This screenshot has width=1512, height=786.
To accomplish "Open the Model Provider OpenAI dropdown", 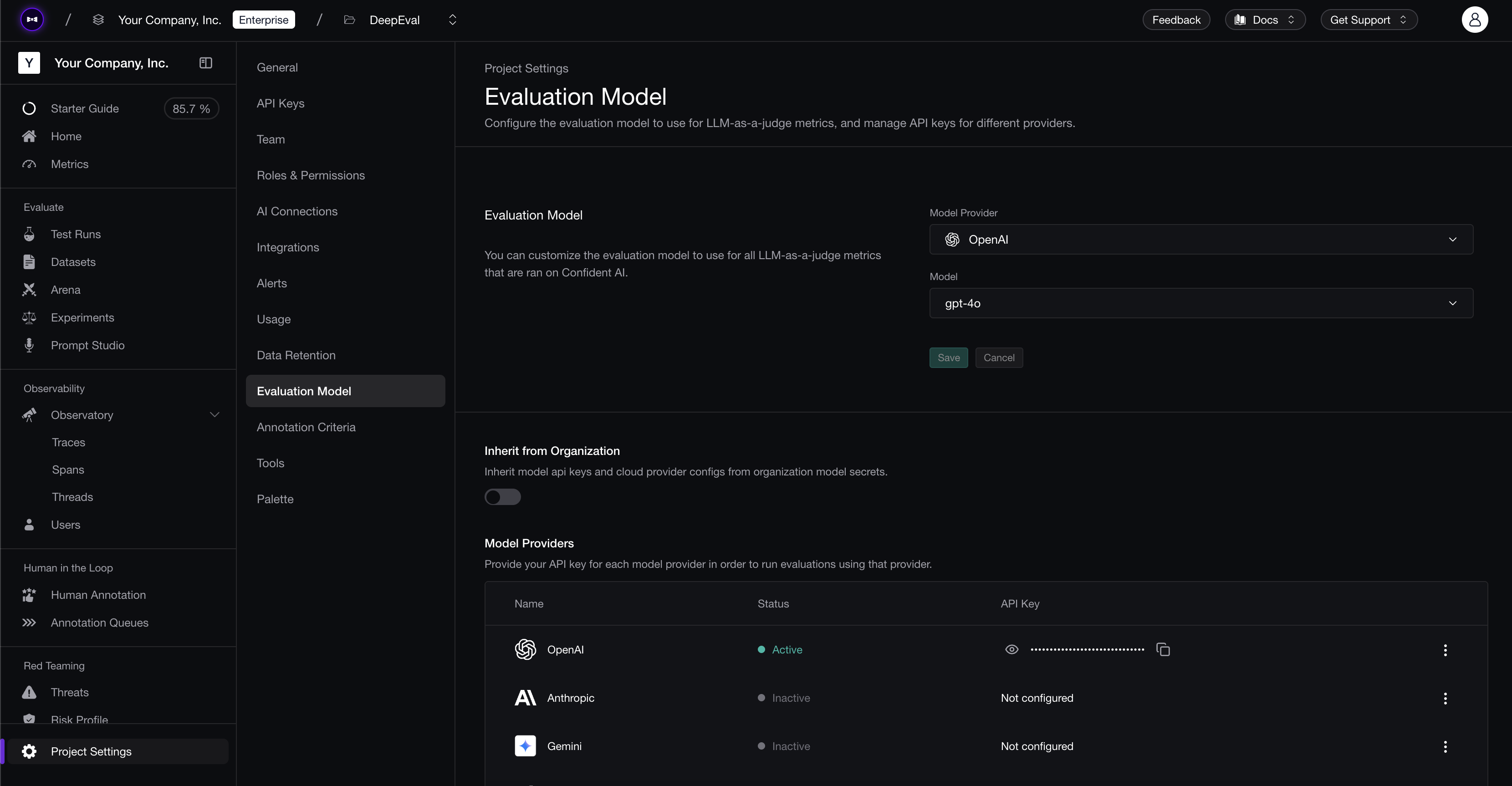I will coord(1200,240).
